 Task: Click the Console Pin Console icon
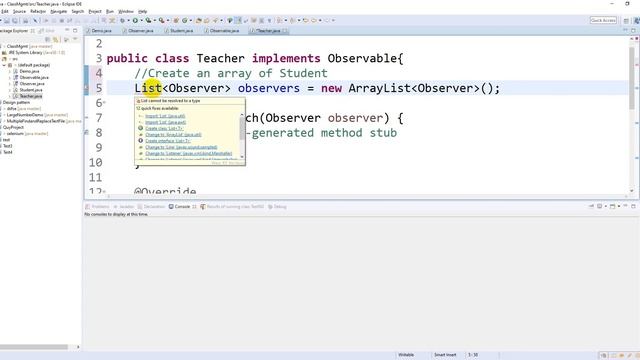tap(591, 207)
